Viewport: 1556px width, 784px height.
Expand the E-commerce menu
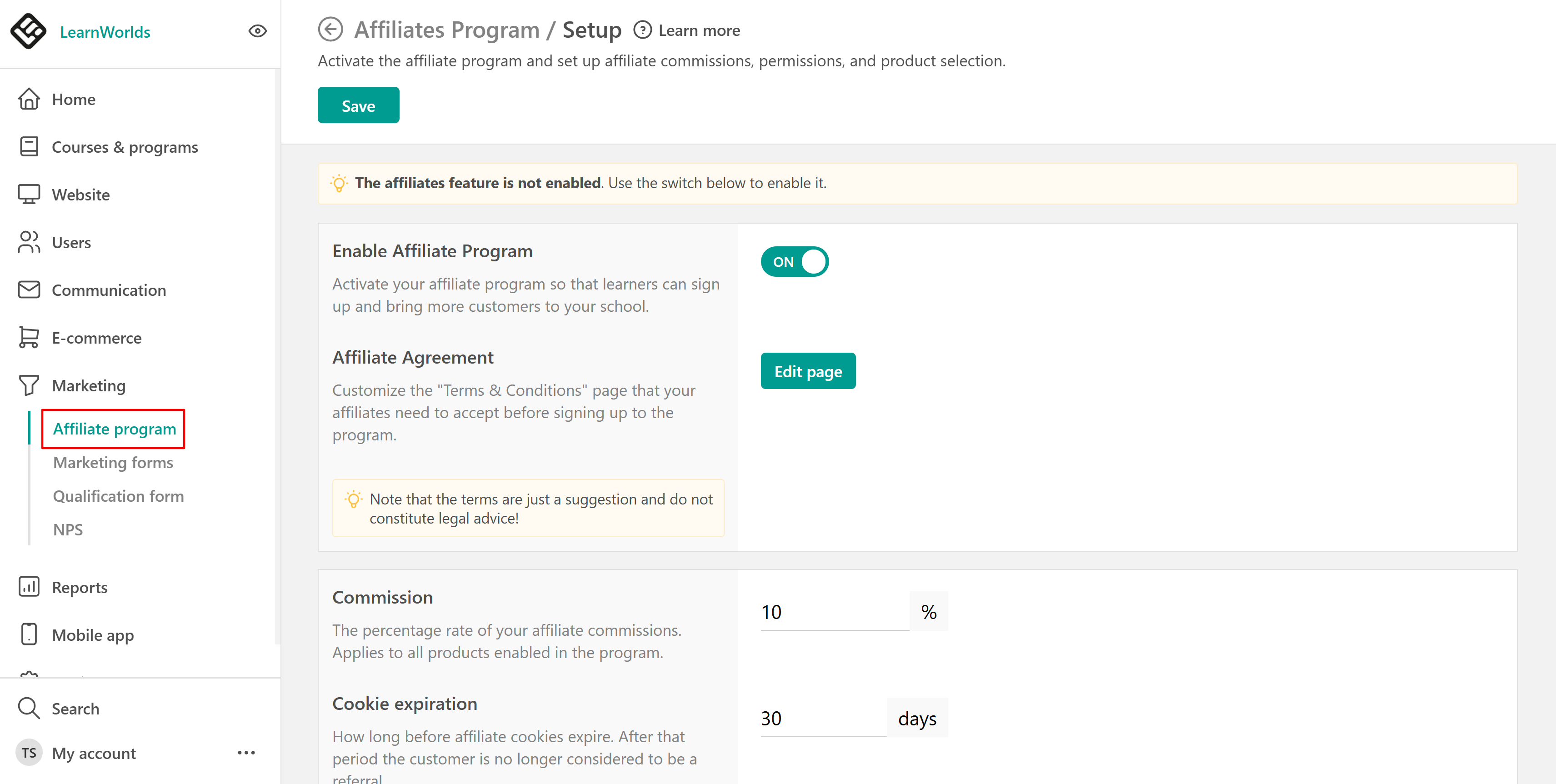96,338
